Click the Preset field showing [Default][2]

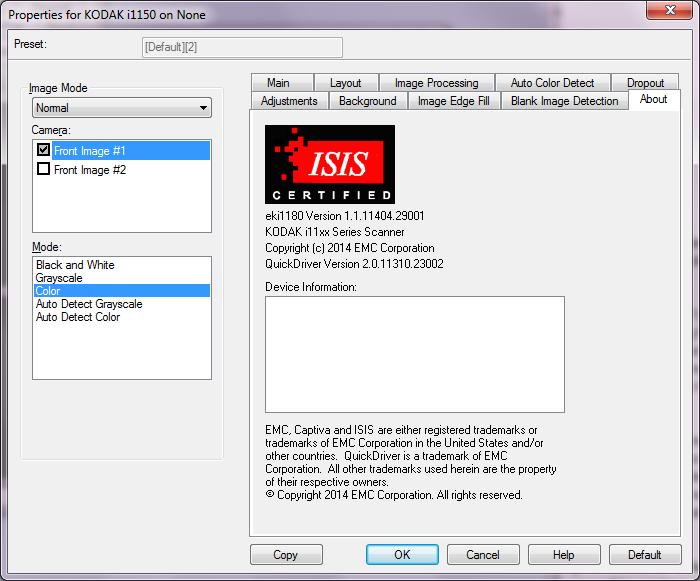click(x=242, y=47)
